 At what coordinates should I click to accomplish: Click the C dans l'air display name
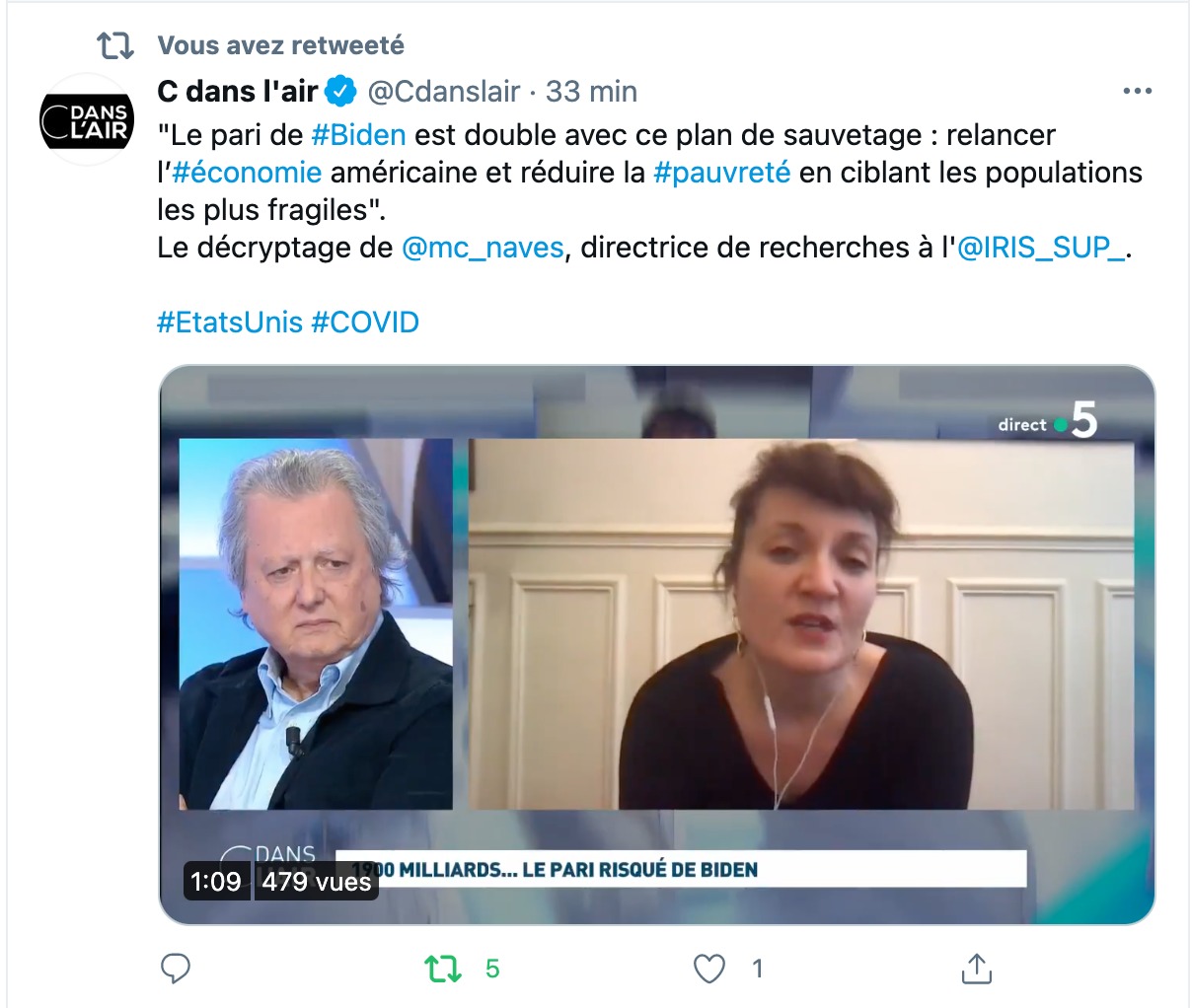238,92
